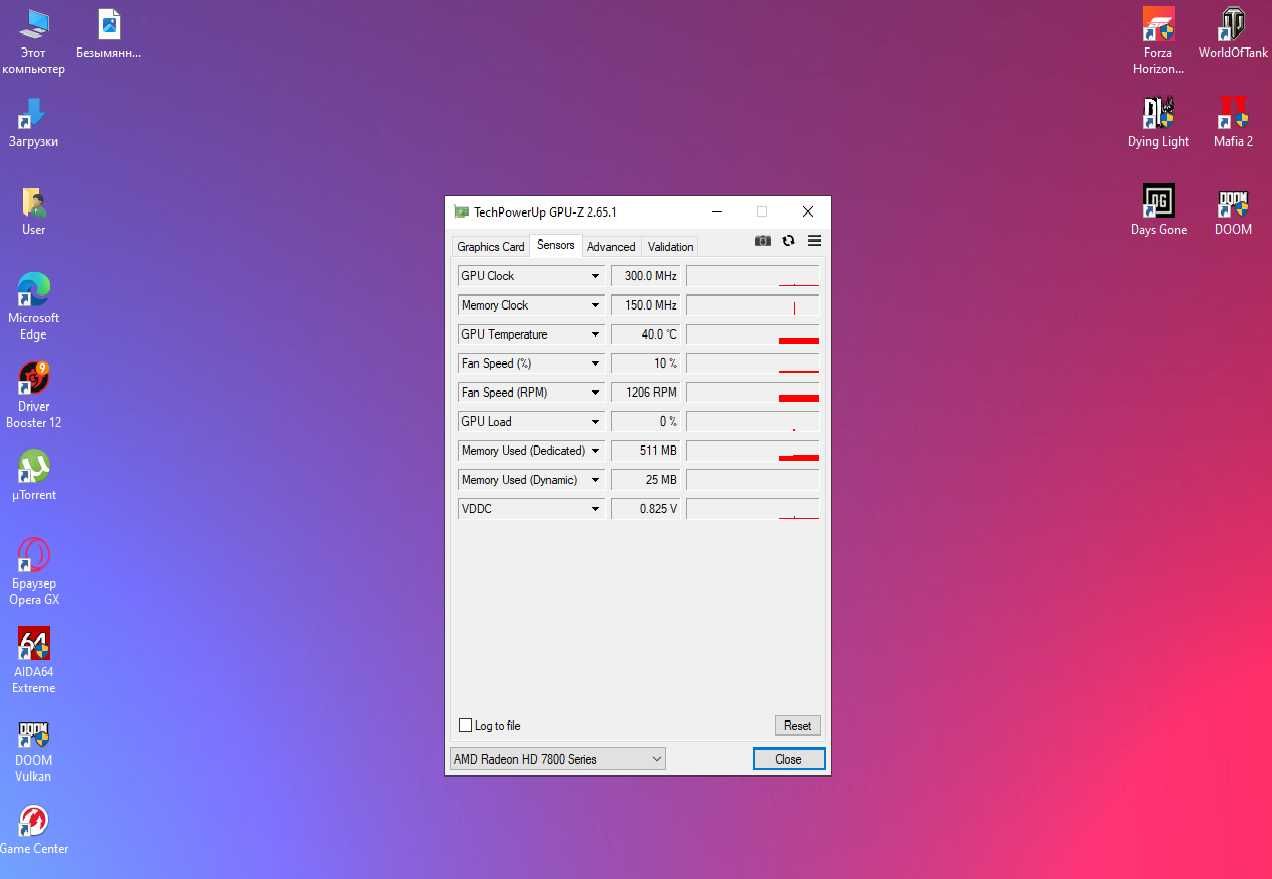Click the GPU Temperature history graph
The height and width of the screenshot is (879, 1272).
pos(753,334)
